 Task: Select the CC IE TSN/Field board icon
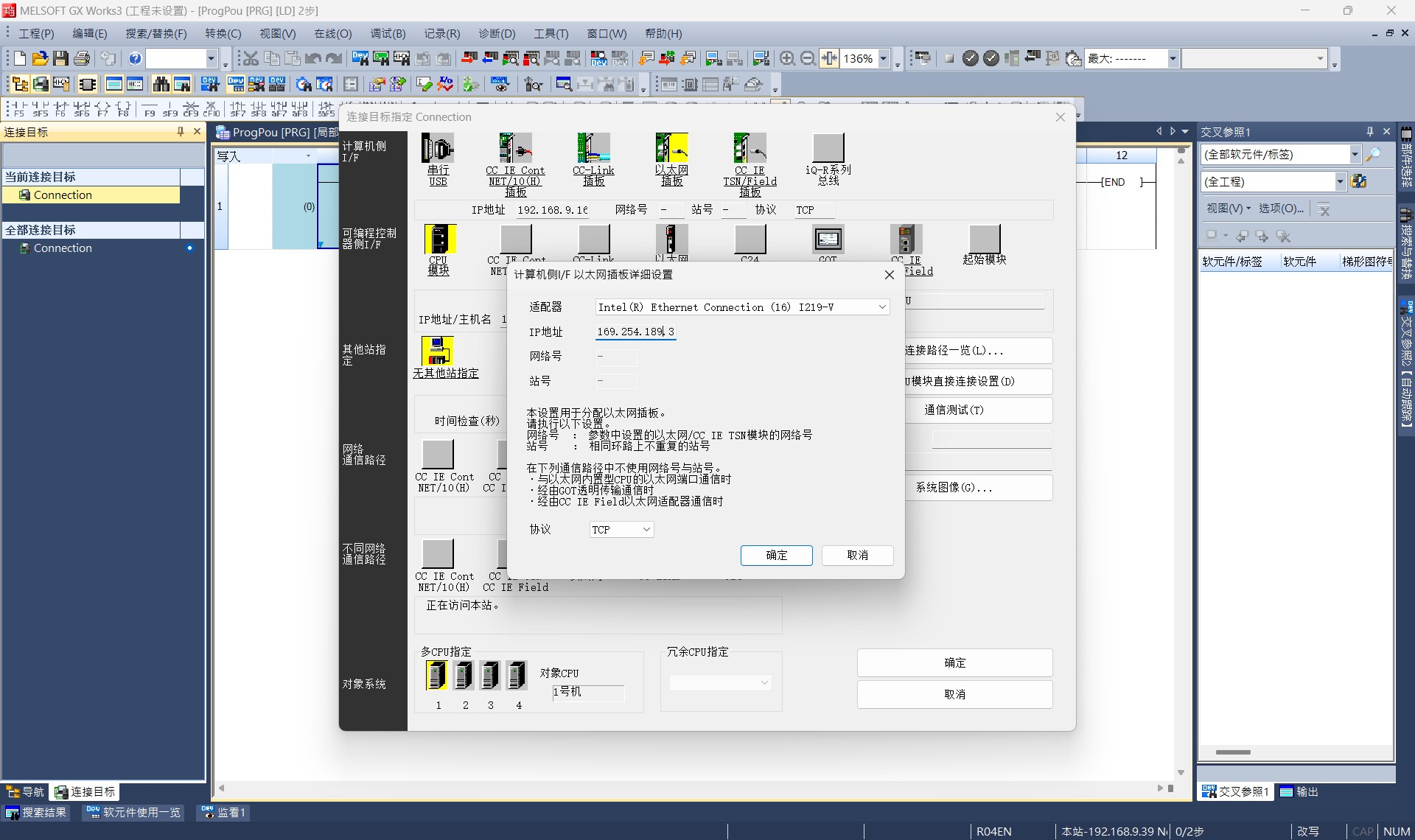(x=750, y=149)
